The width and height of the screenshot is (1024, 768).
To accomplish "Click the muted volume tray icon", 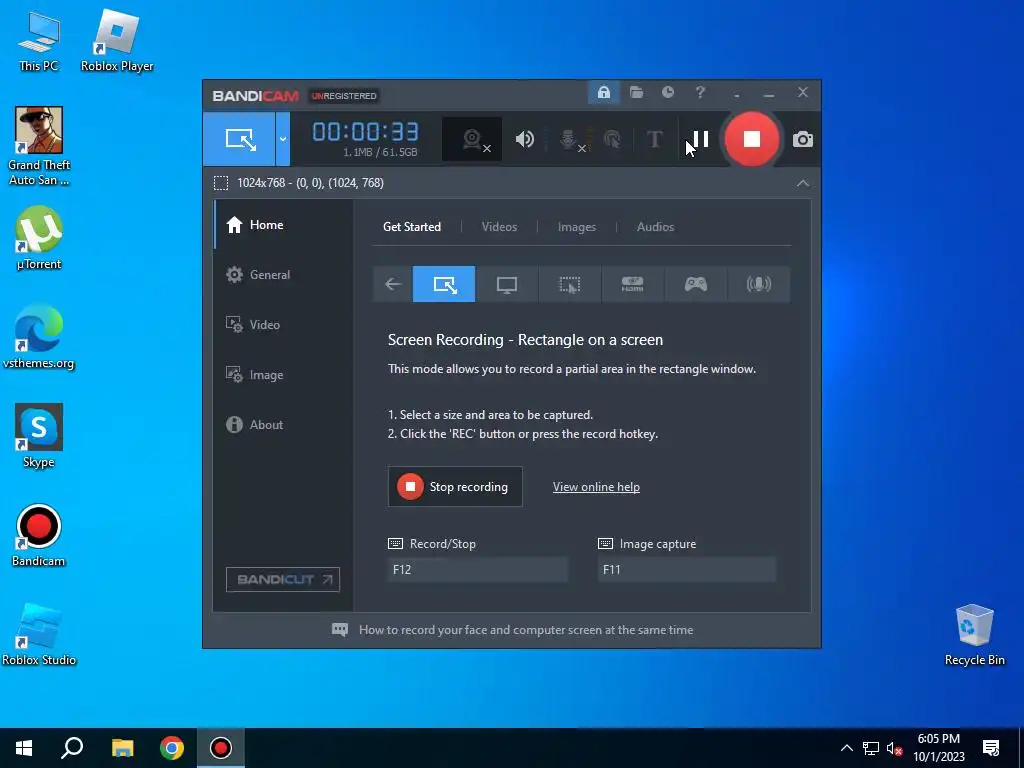I will [894, 748].
